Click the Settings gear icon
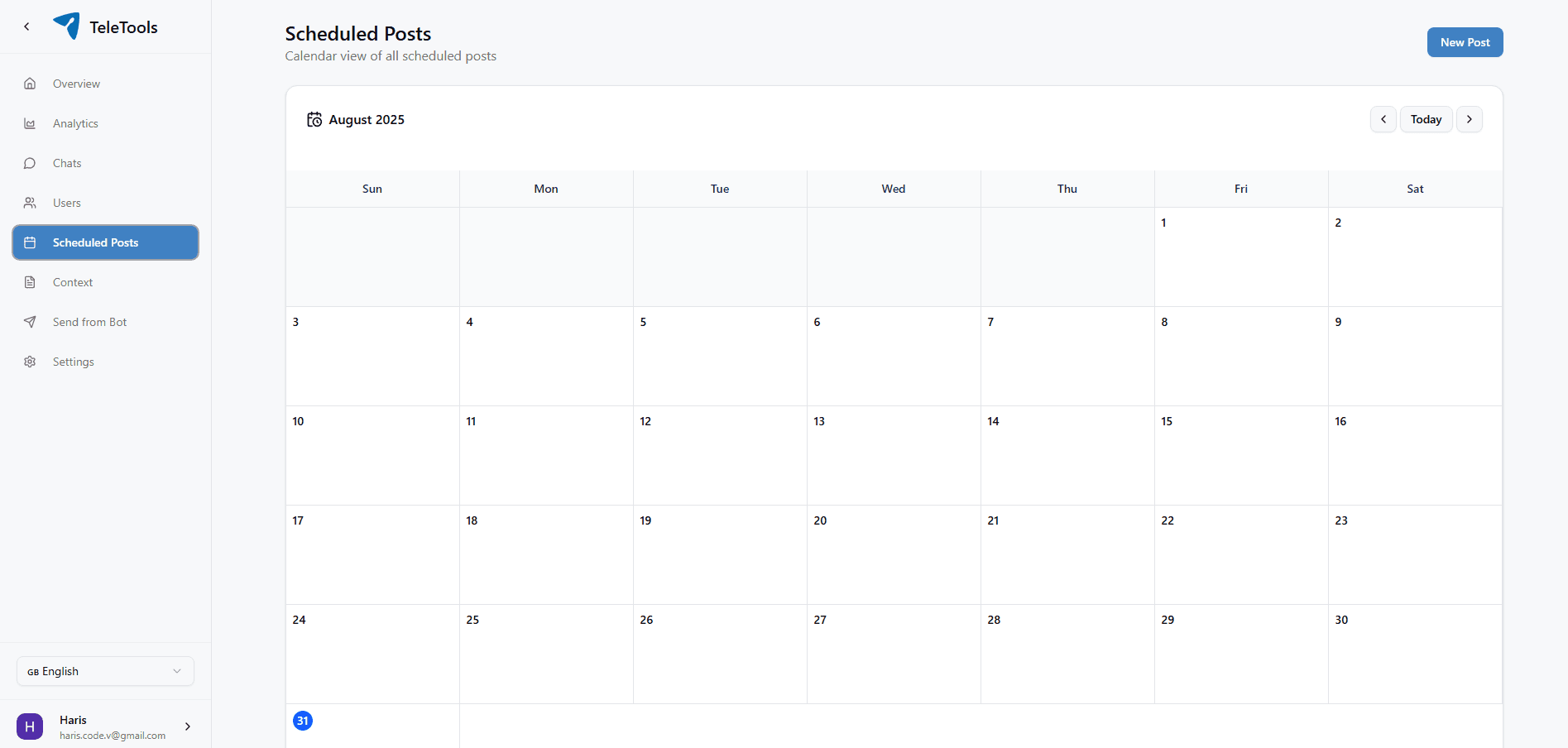This screenshot has height=748, width=1568. click(x=30, y=362)
